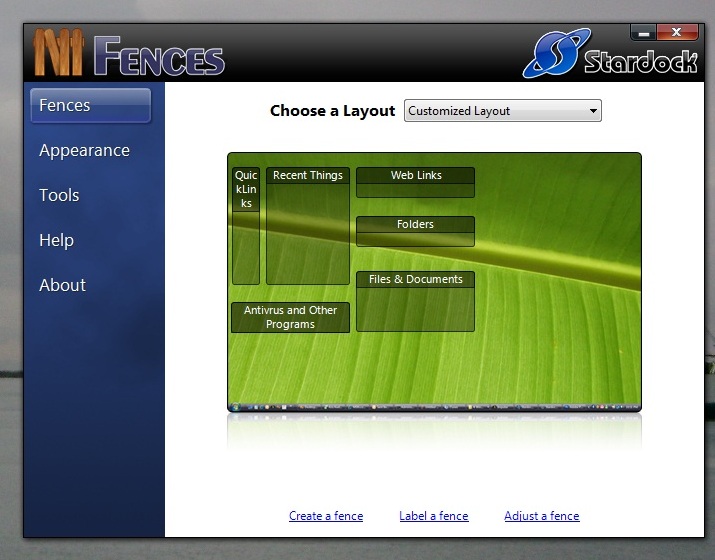This screenshot has width=715, height=560.
Task: Open the Tools section
Action: tap(59, 195)
